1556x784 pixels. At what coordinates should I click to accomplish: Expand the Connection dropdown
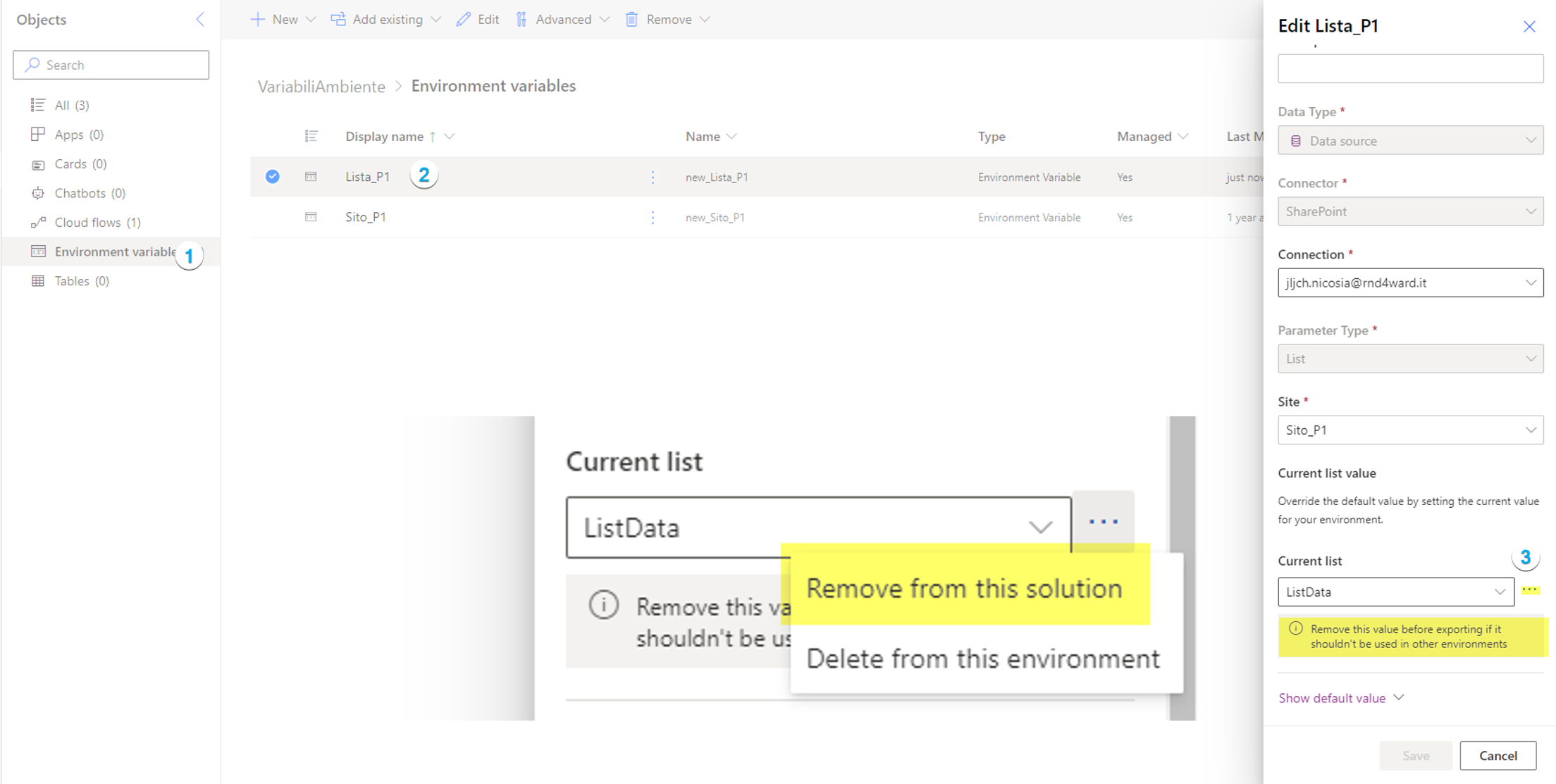pyautogui.click(x=1410, y=282)
